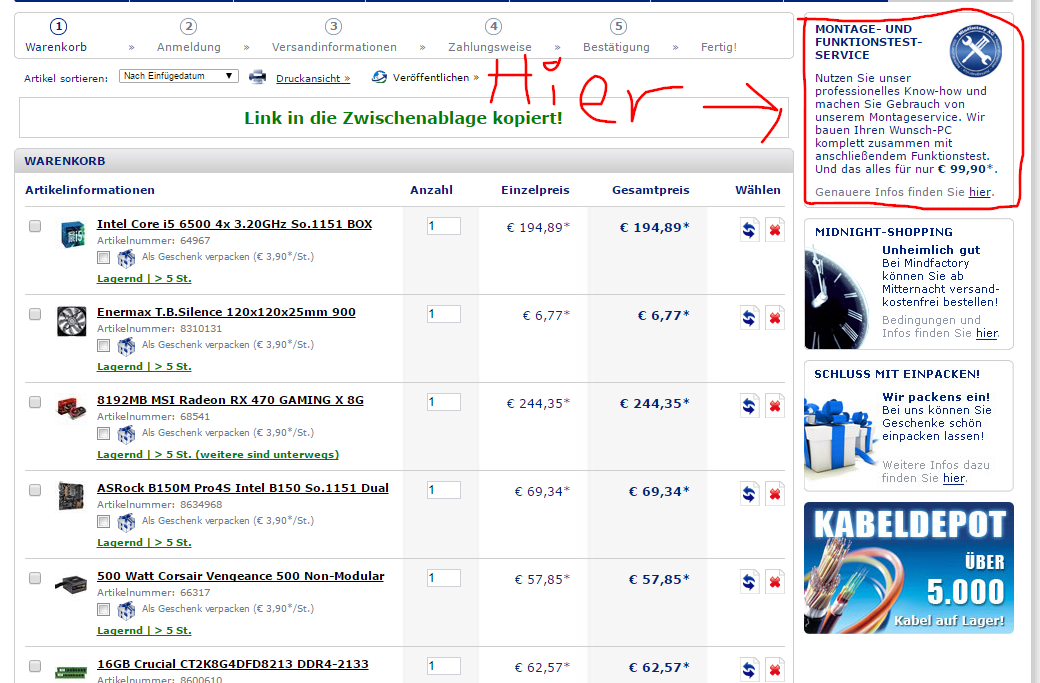Open the Druckansicht link
Viewport: 1040px width, 683px height.
click(x=313, y=78)
